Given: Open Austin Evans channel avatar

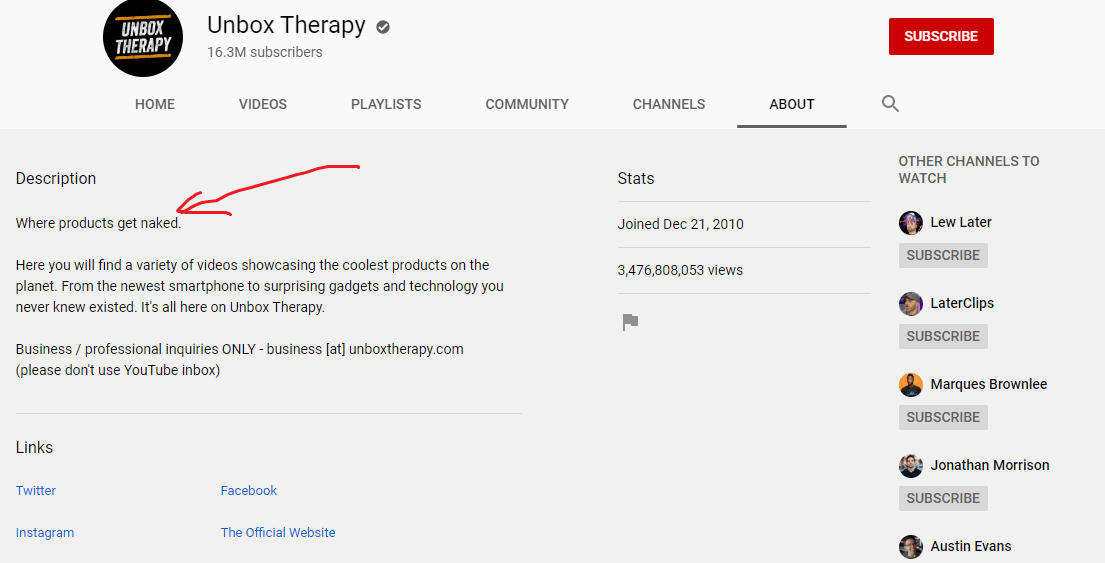Looking at the screenshot, I should pyautogui.click(x=910, y=547).
